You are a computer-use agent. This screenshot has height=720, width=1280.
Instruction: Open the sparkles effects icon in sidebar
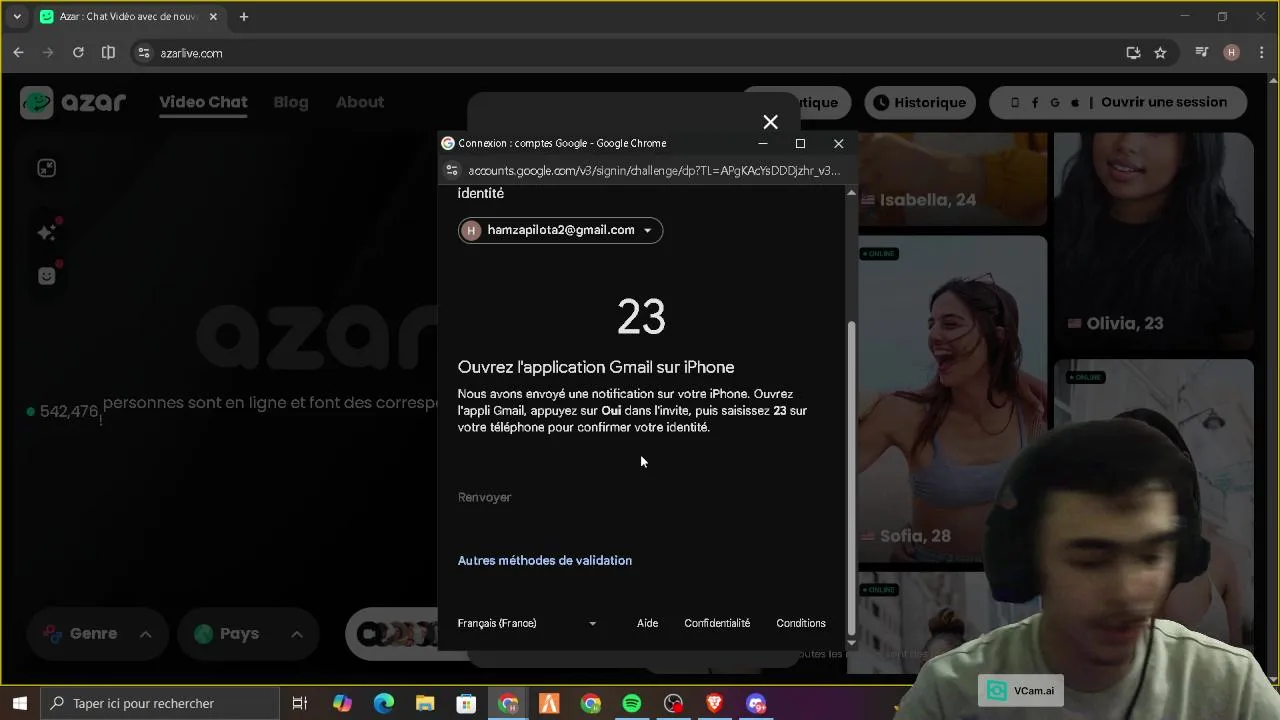[46, 232]
